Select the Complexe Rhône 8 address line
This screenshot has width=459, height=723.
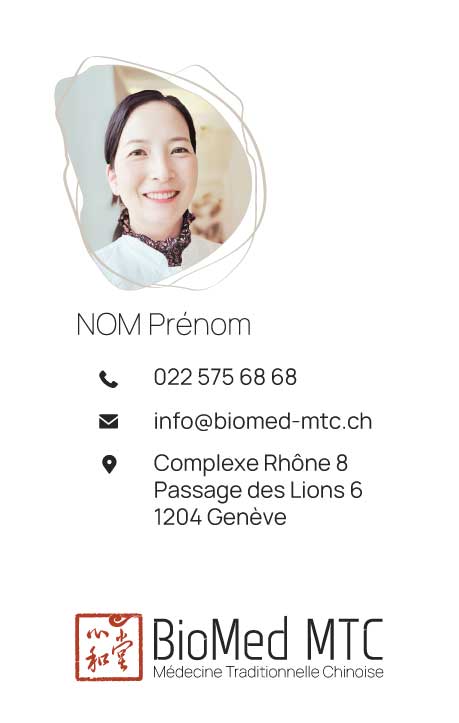click(x=250, y=463)
